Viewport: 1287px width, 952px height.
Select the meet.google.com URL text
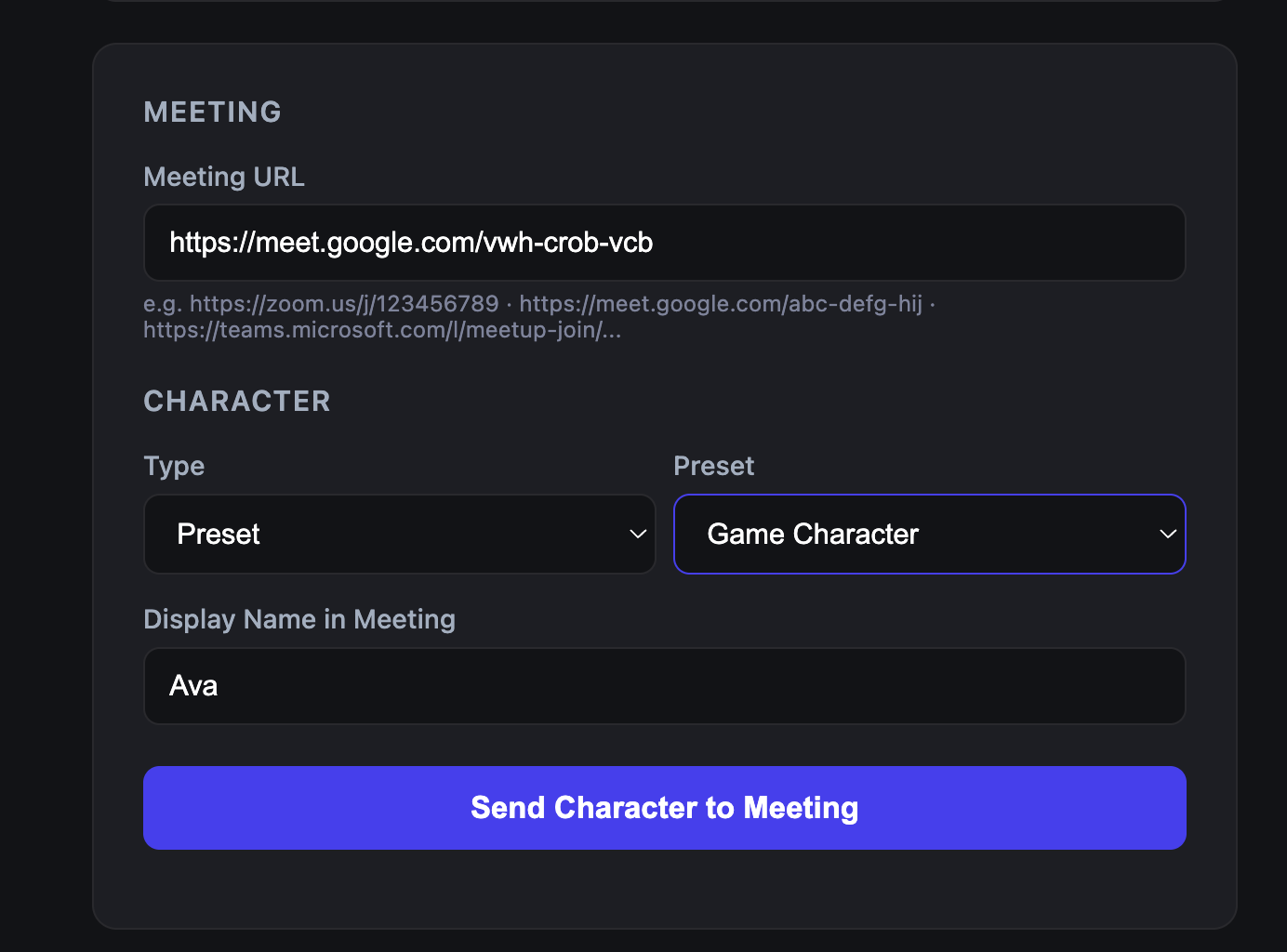click(410, 243)
